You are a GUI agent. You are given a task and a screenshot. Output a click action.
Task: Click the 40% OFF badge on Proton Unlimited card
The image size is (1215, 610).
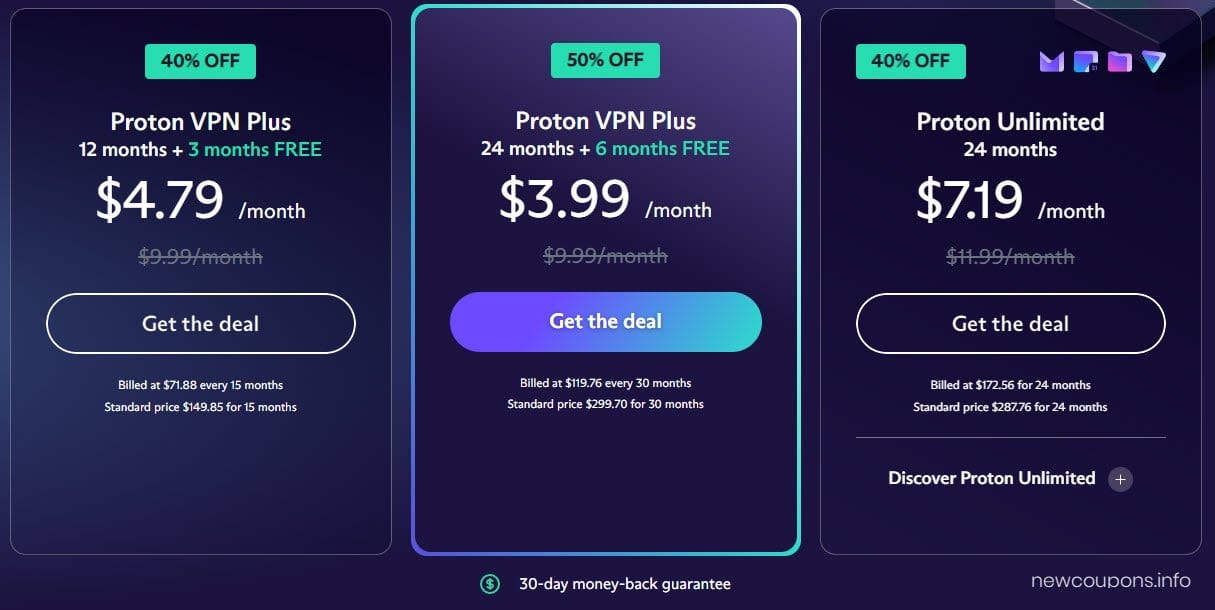point(910,60)
